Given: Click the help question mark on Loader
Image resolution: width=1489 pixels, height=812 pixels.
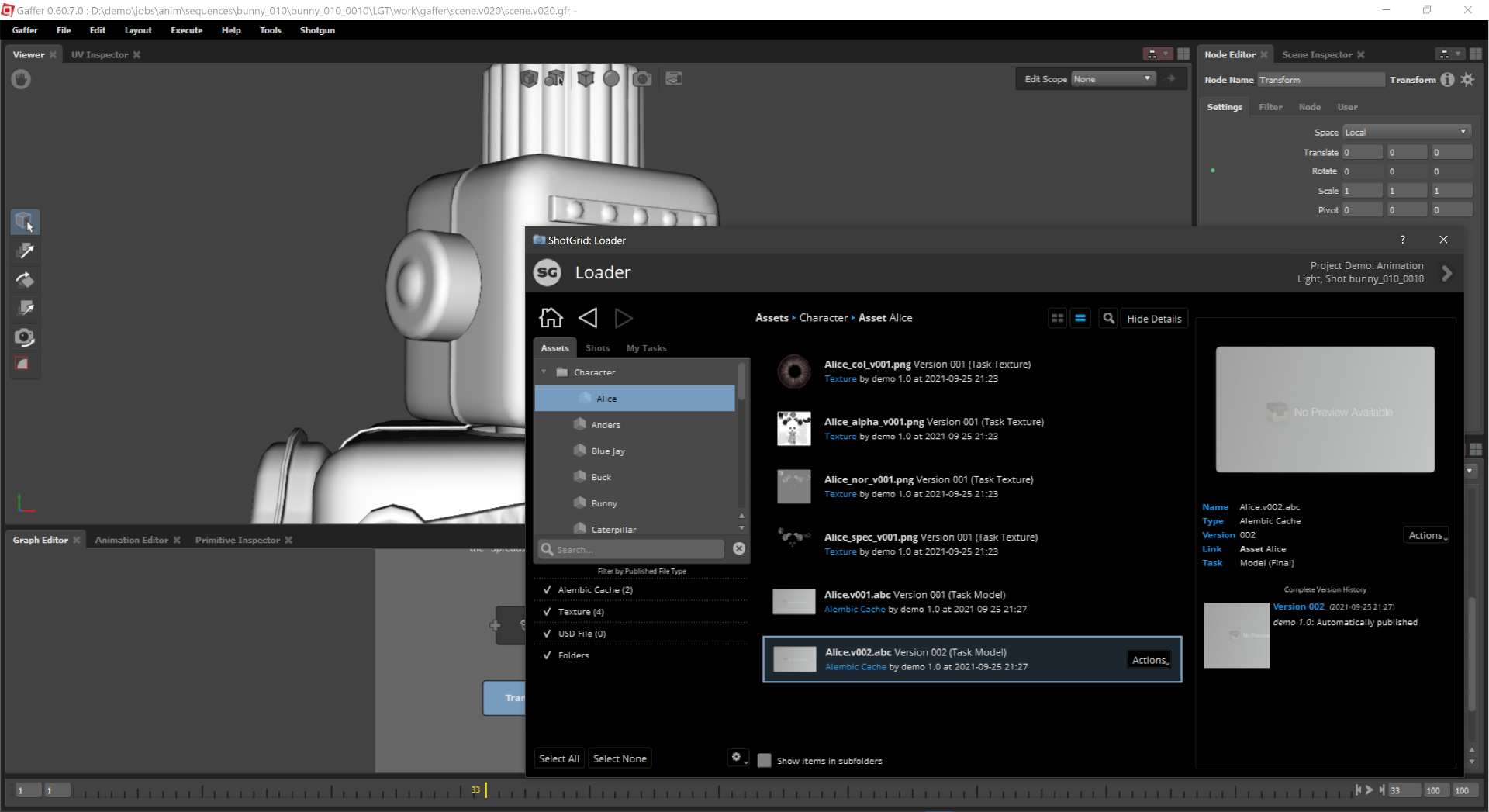Looking at the screenshot, I should [1402, 240].
